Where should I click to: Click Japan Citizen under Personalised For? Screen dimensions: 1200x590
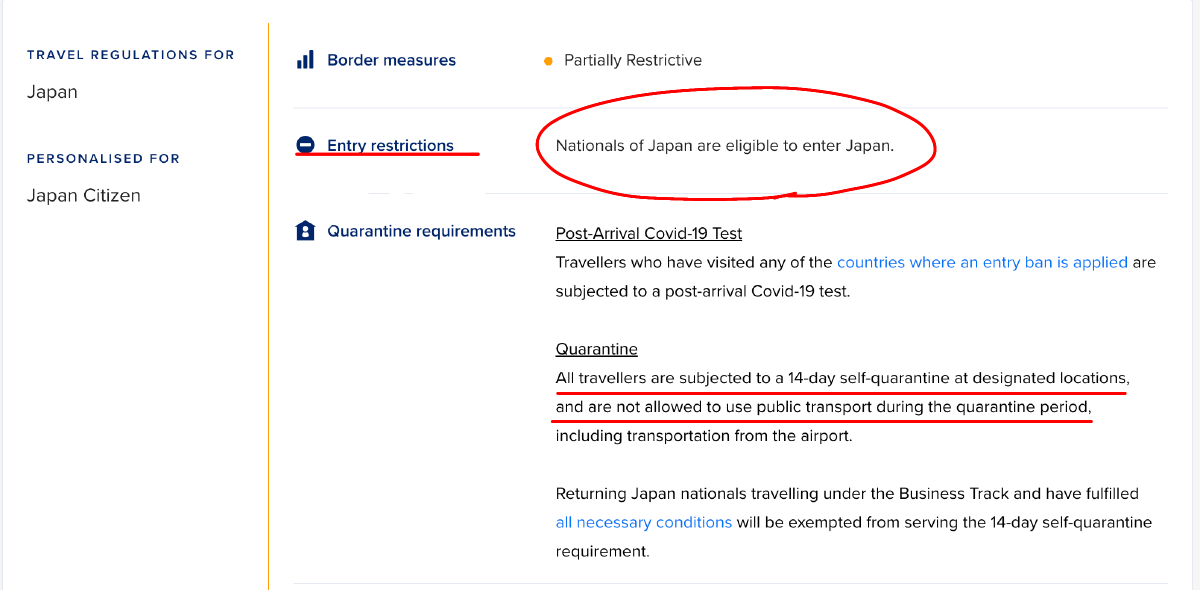(x=84, y=195)
